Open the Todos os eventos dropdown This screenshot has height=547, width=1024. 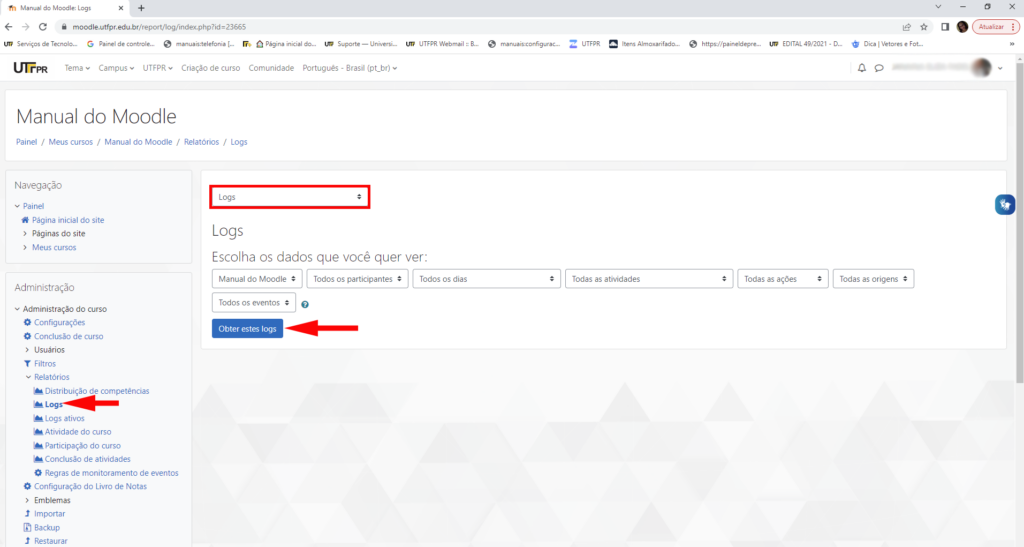point(253,303)
